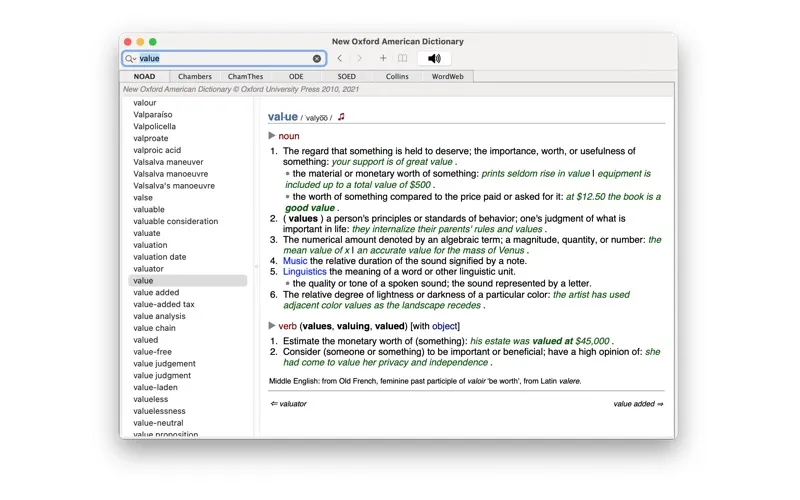Click inside the search field containing 'value'

click(224, 59)
